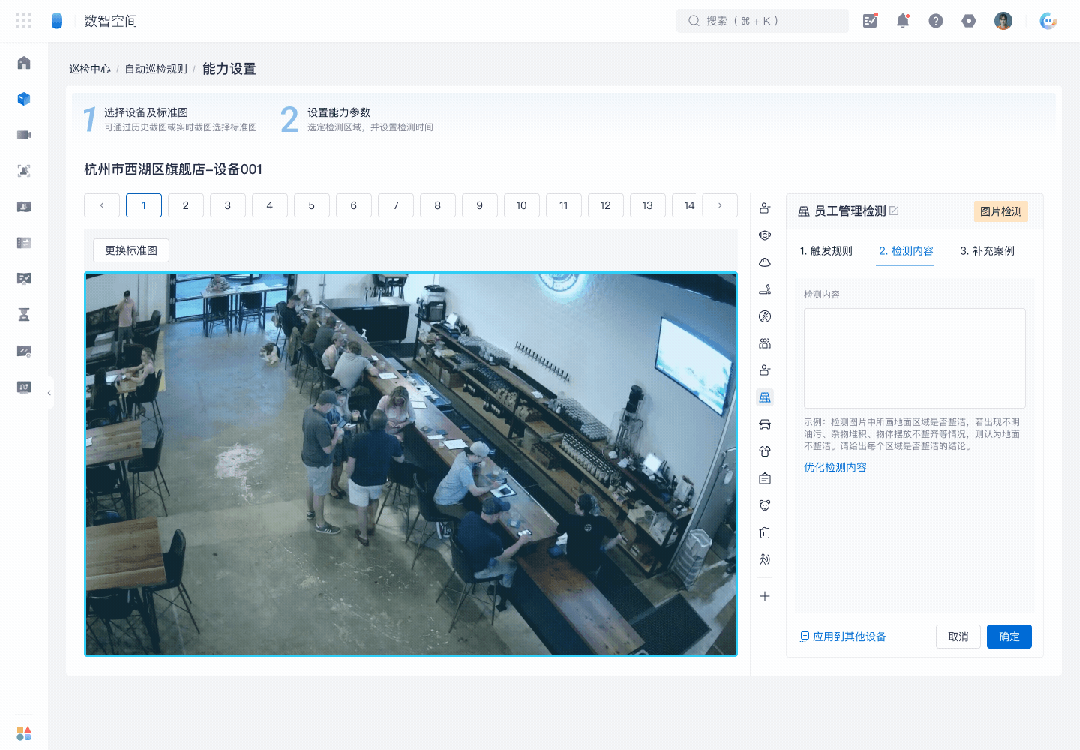Screen dimensions: 1080x750
Task: Open the app grid launcher icon
Action: [23, 21]
